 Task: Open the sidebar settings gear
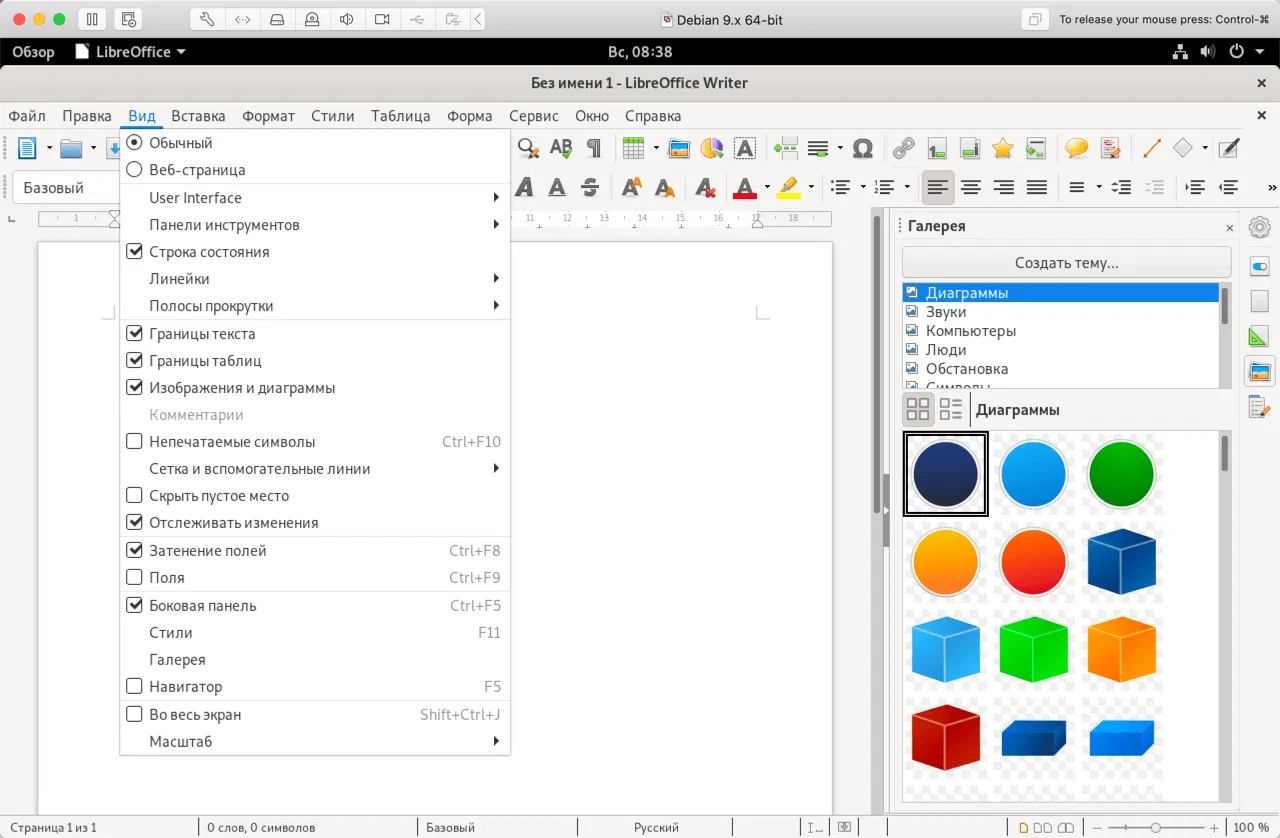(1260, 227)
